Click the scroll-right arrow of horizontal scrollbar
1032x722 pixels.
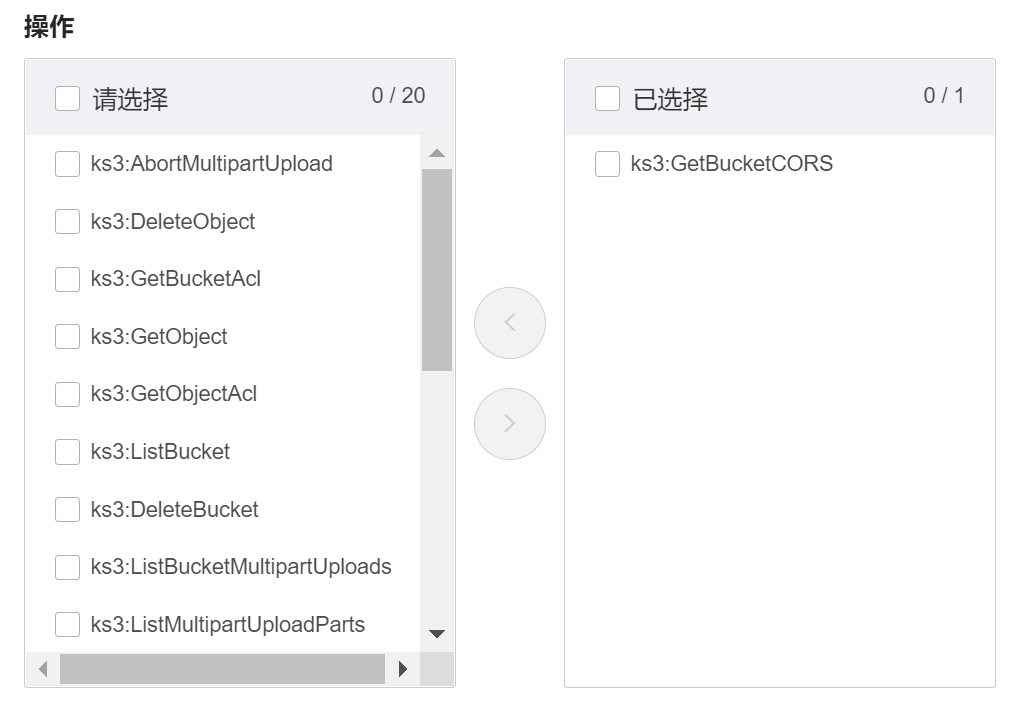[x=403, y=669]
